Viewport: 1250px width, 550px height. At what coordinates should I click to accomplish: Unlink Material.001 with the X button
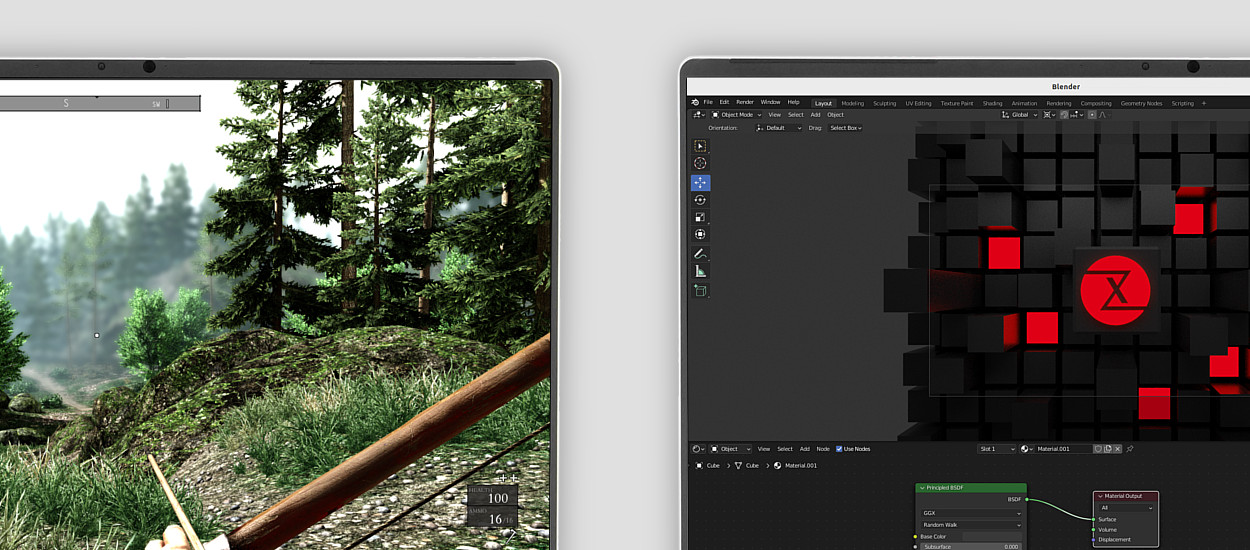[1117, 449]
